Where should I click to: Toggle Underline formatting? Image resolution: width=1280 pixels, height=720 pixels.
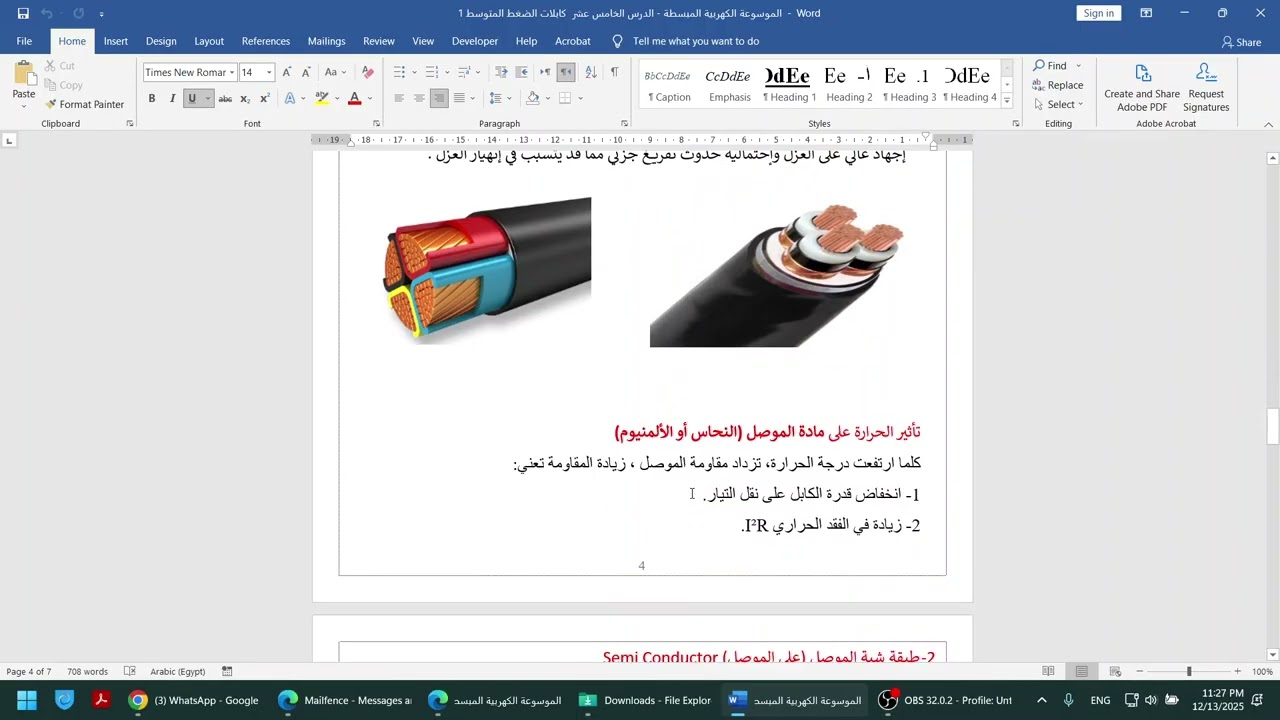[x=192, y=98]
